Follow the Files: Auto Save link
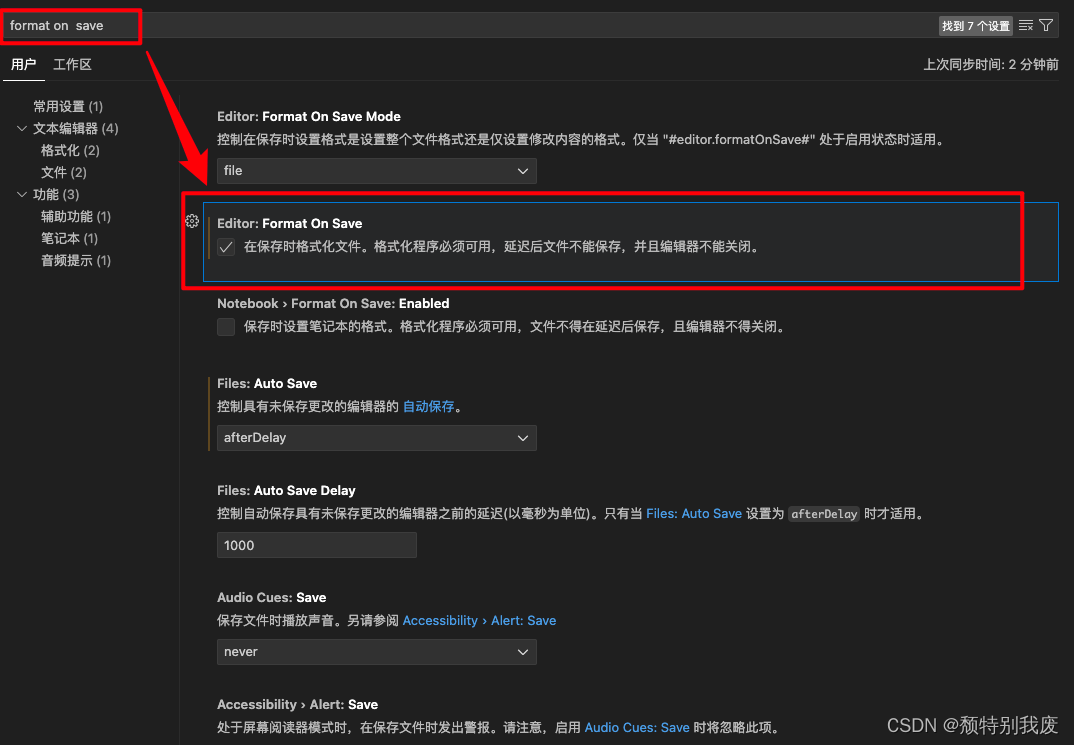1074x745 pixels. 694,514
